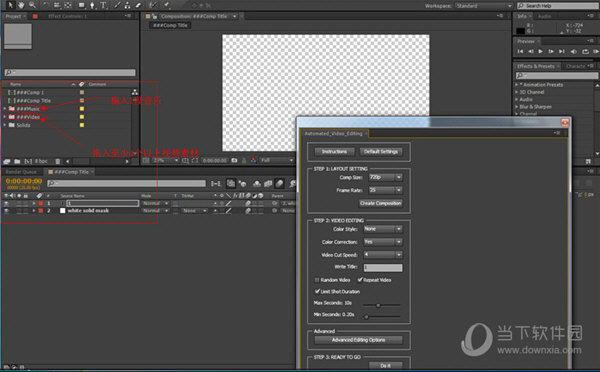Click Previous Frame in the Preview panel

point(530,51)
